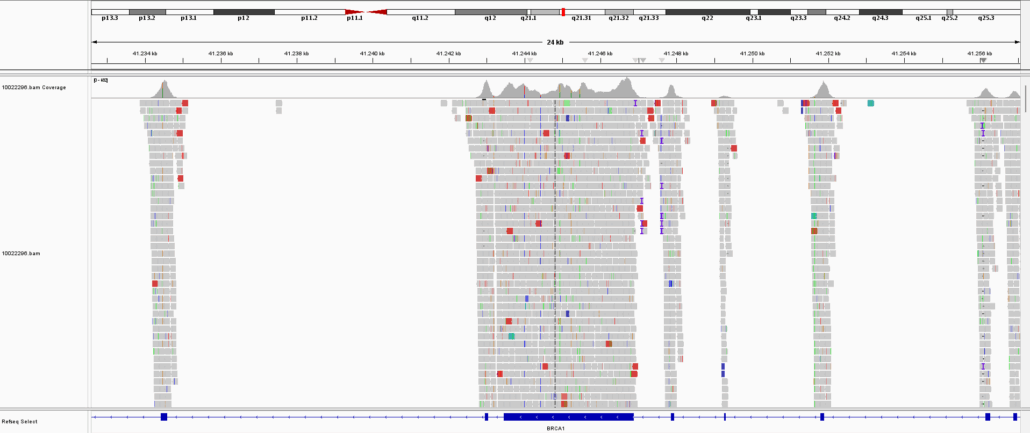
Task: Click the red centromere marker on ideogram
Action: pos(366,12)
